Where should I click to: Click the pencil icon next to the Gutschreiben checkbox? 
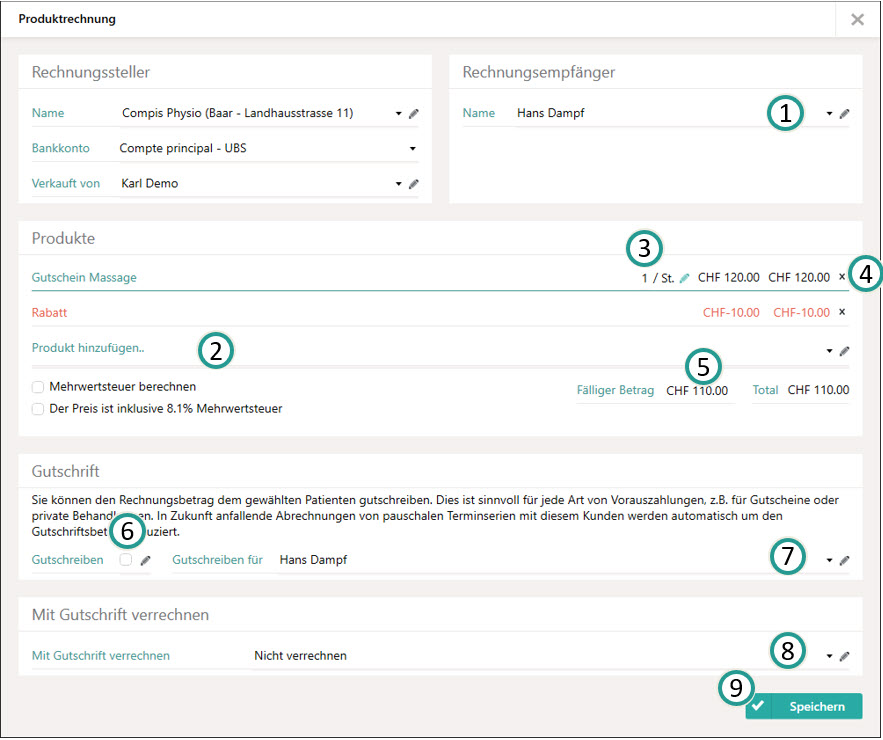[145, 560]
